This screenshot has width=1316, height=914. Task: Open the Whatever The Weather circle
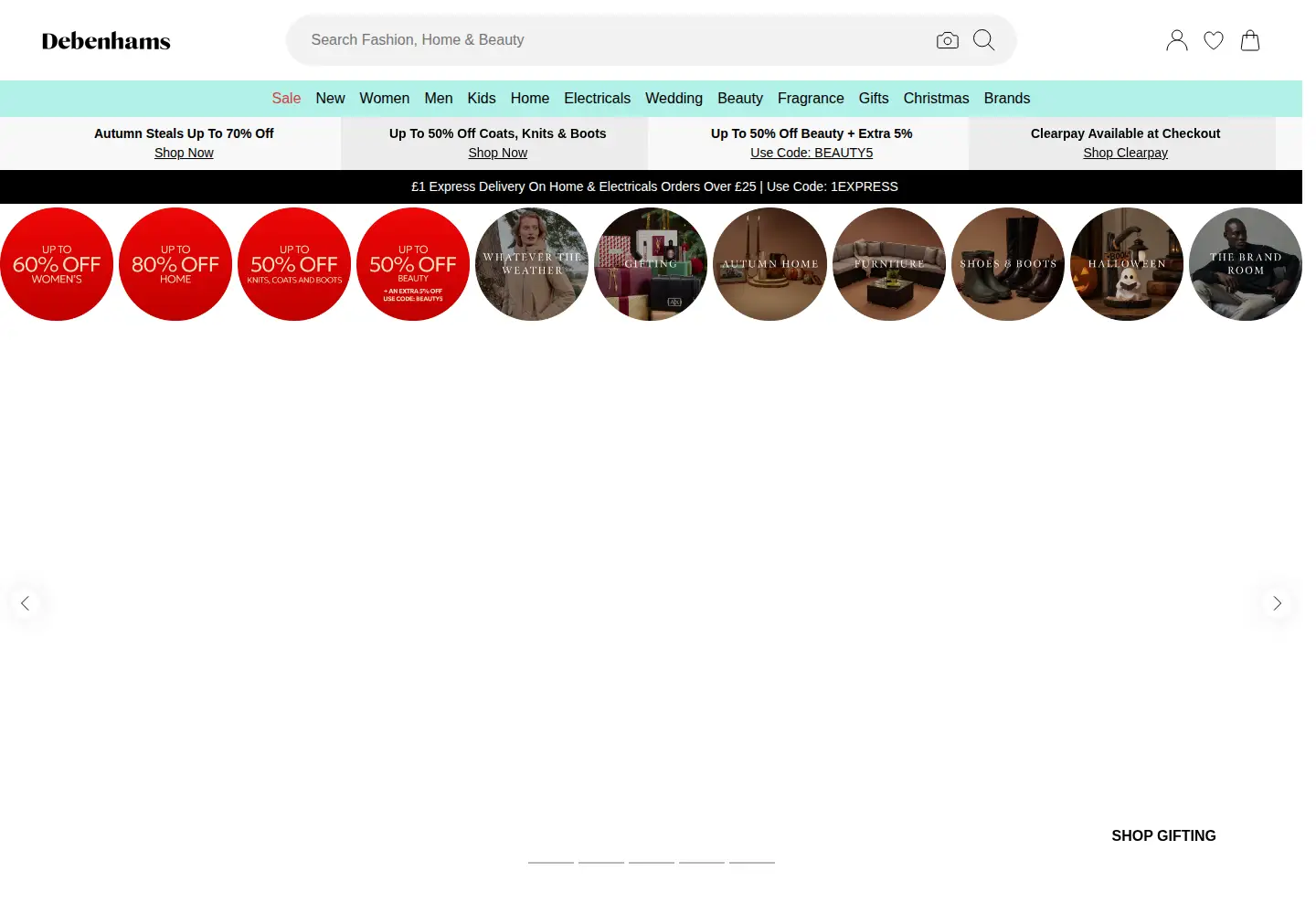point(532,264)
